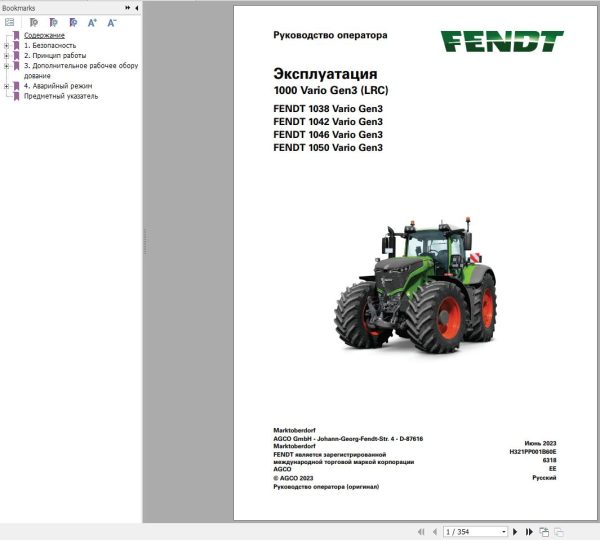Click the first gray bookmark expand icon

[34, 23]
